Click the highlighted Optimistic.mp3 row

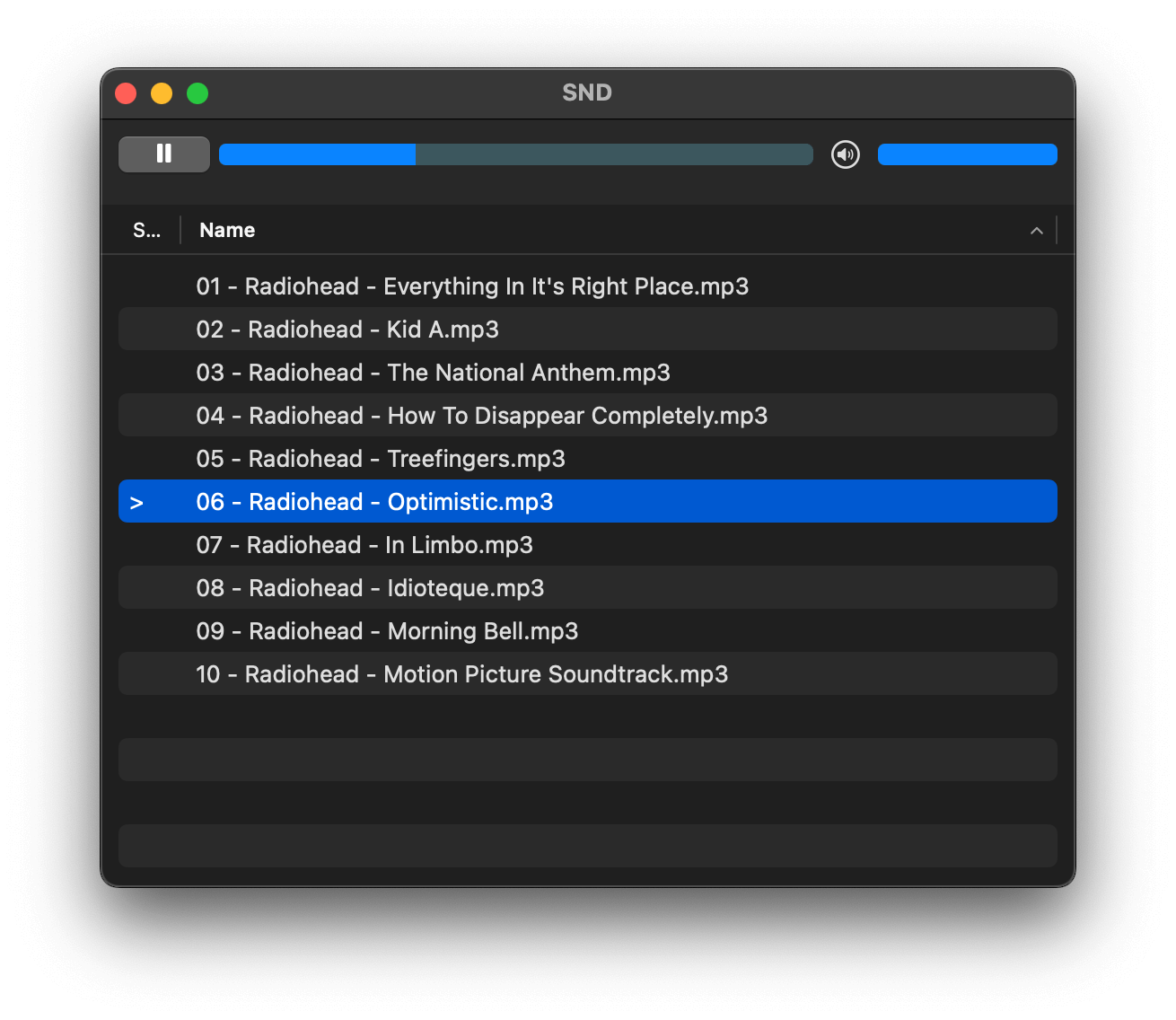point(374,502)
